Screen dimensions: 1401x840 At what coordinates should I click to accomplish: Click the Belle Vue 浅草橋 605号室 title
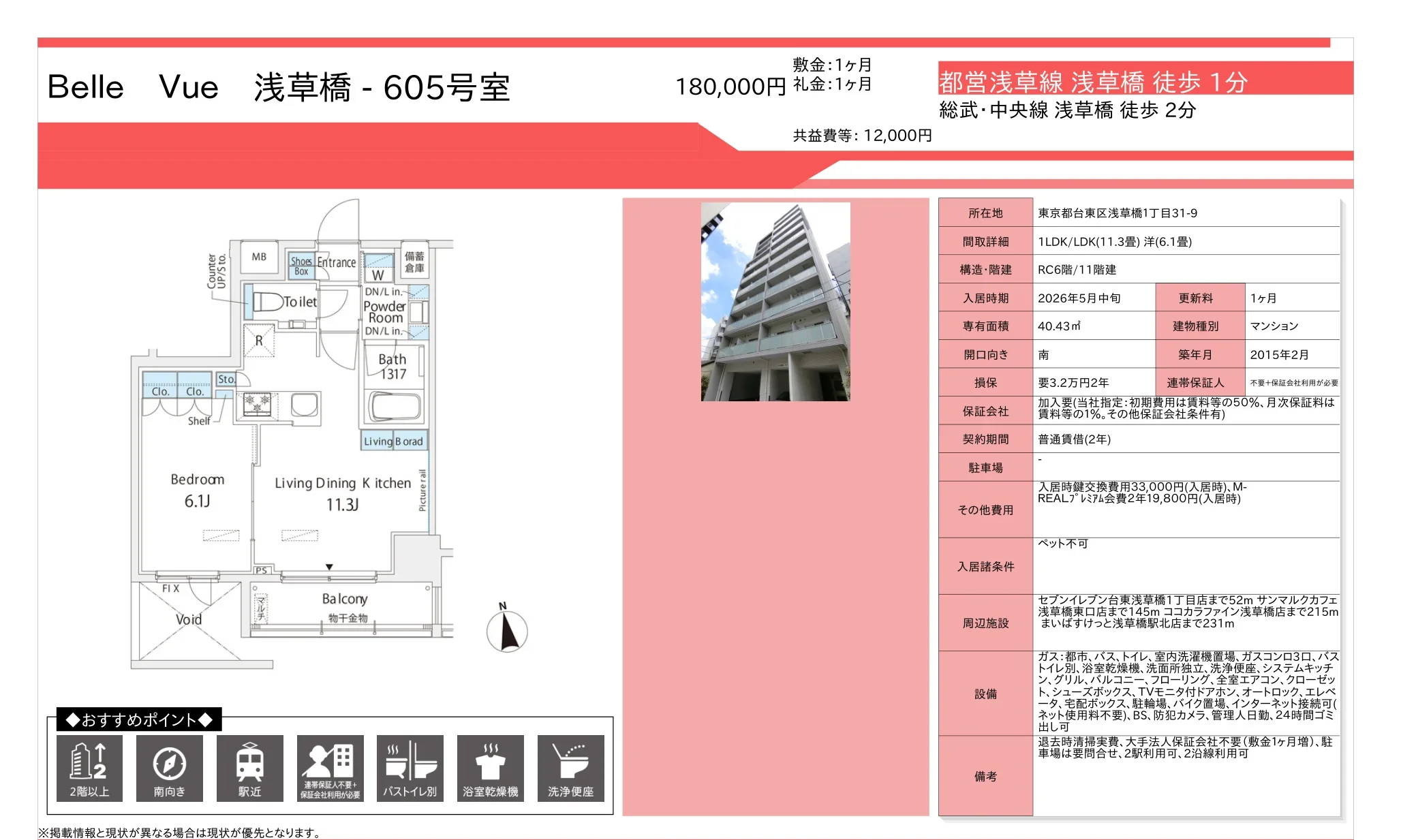(278, 87)
